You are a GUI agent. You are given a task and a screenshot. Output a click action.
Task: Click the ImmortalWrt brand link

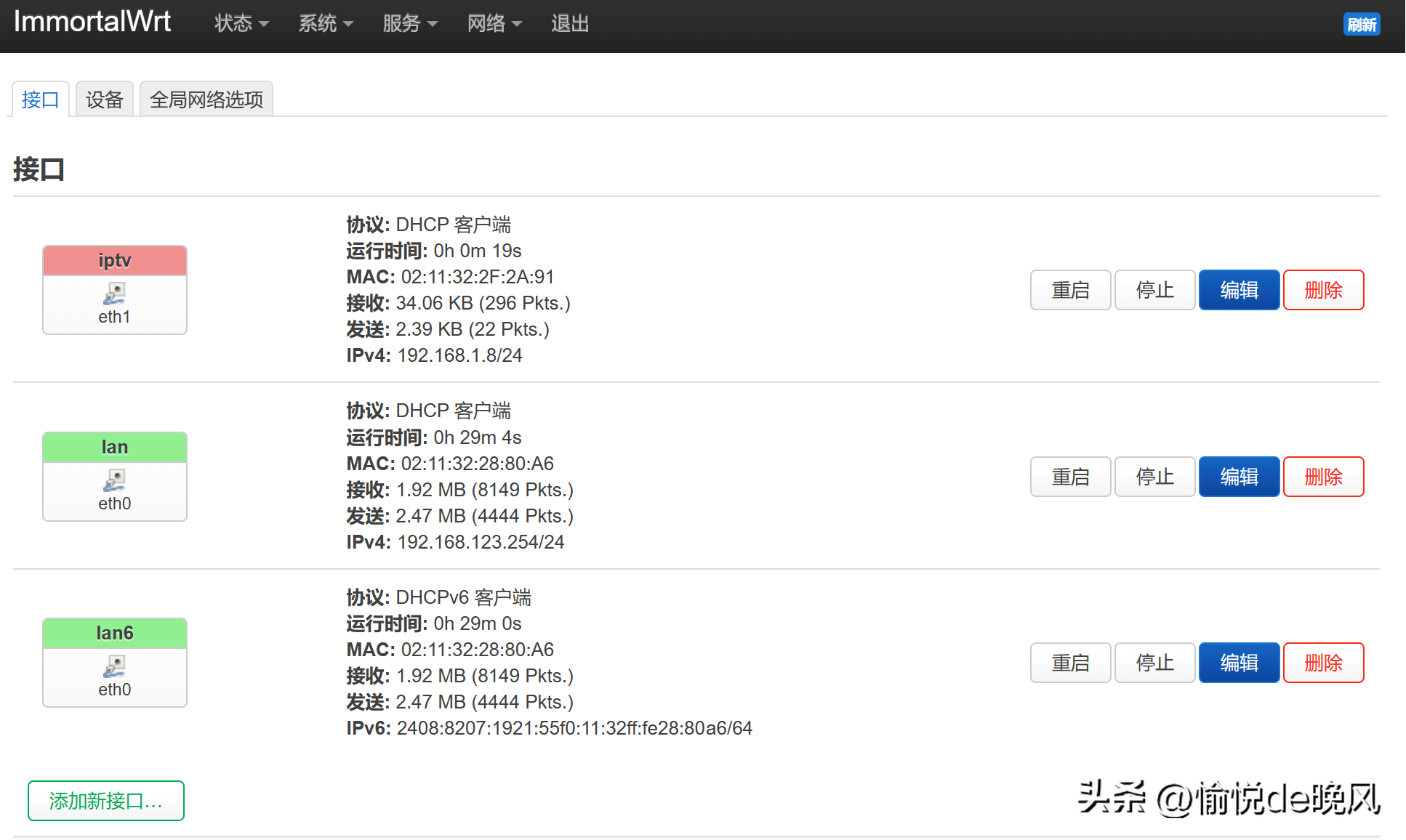point(92,22)
